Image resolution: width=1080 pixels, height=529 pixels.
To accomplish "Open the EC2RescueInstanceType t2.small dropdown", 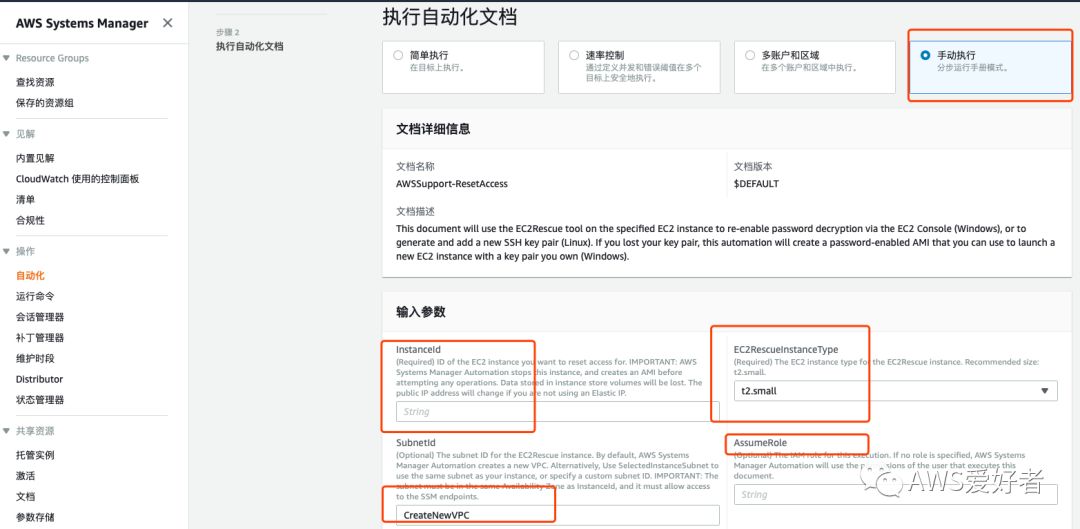I will tap(895, 391).
